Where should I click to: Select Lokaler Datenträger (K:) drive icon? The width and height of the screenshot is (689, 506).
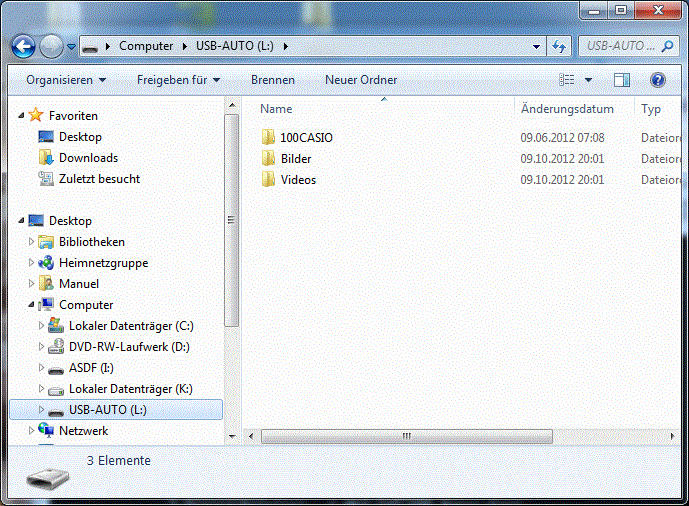point(56,390)
